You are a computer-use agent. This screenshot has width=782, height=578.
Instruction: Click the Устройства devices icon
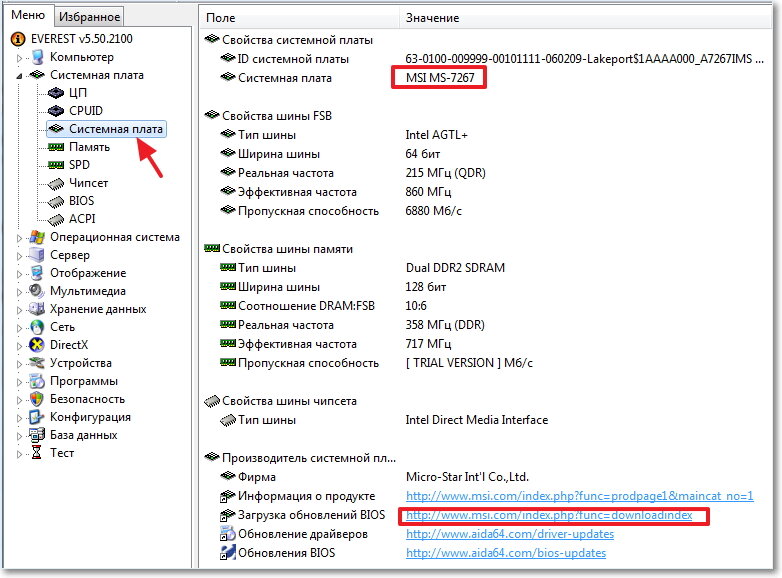[37, 363]
